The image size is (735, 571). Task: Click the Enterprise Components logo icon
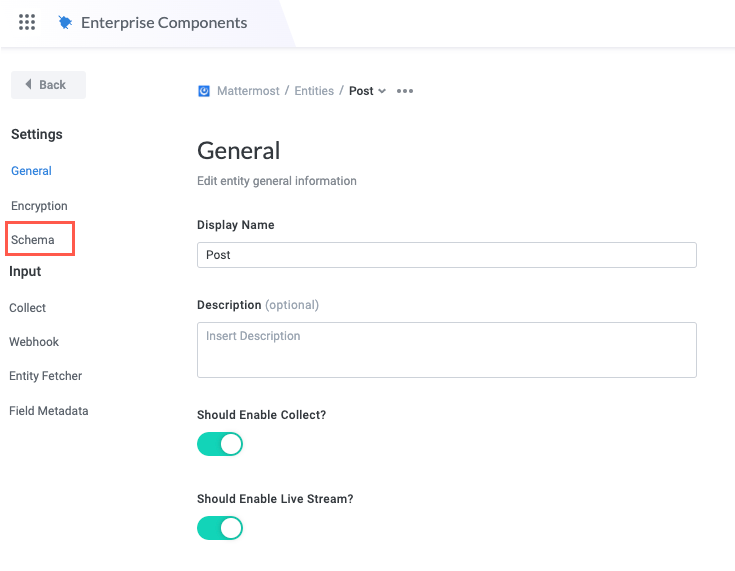tap(66, 22)
